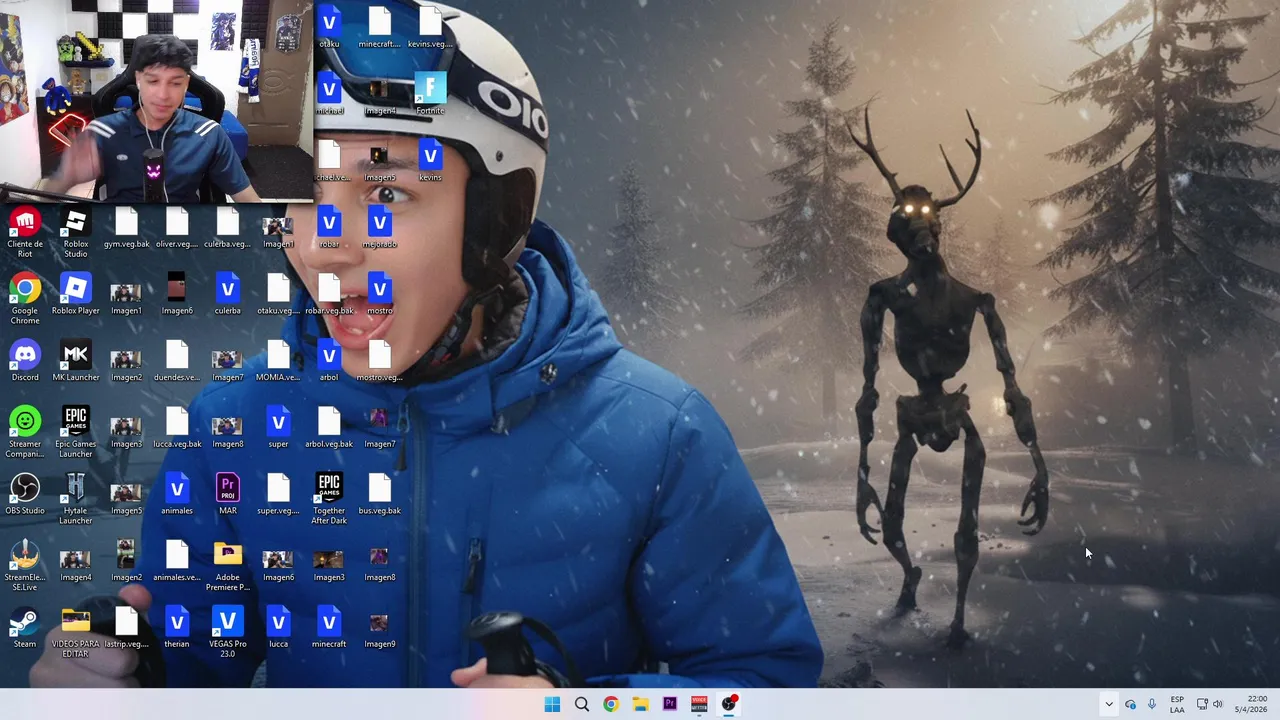Open Voicemeeter from the taskbar
Viewport: 1280px width, 720px height.
point(699,704)
